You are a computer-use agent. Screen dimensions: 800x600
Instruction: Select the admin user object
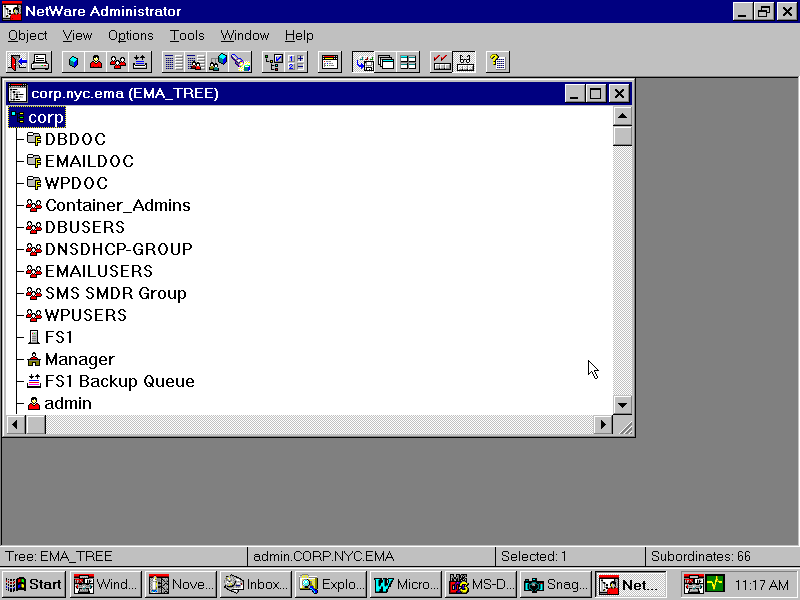[x=68, y=403]
